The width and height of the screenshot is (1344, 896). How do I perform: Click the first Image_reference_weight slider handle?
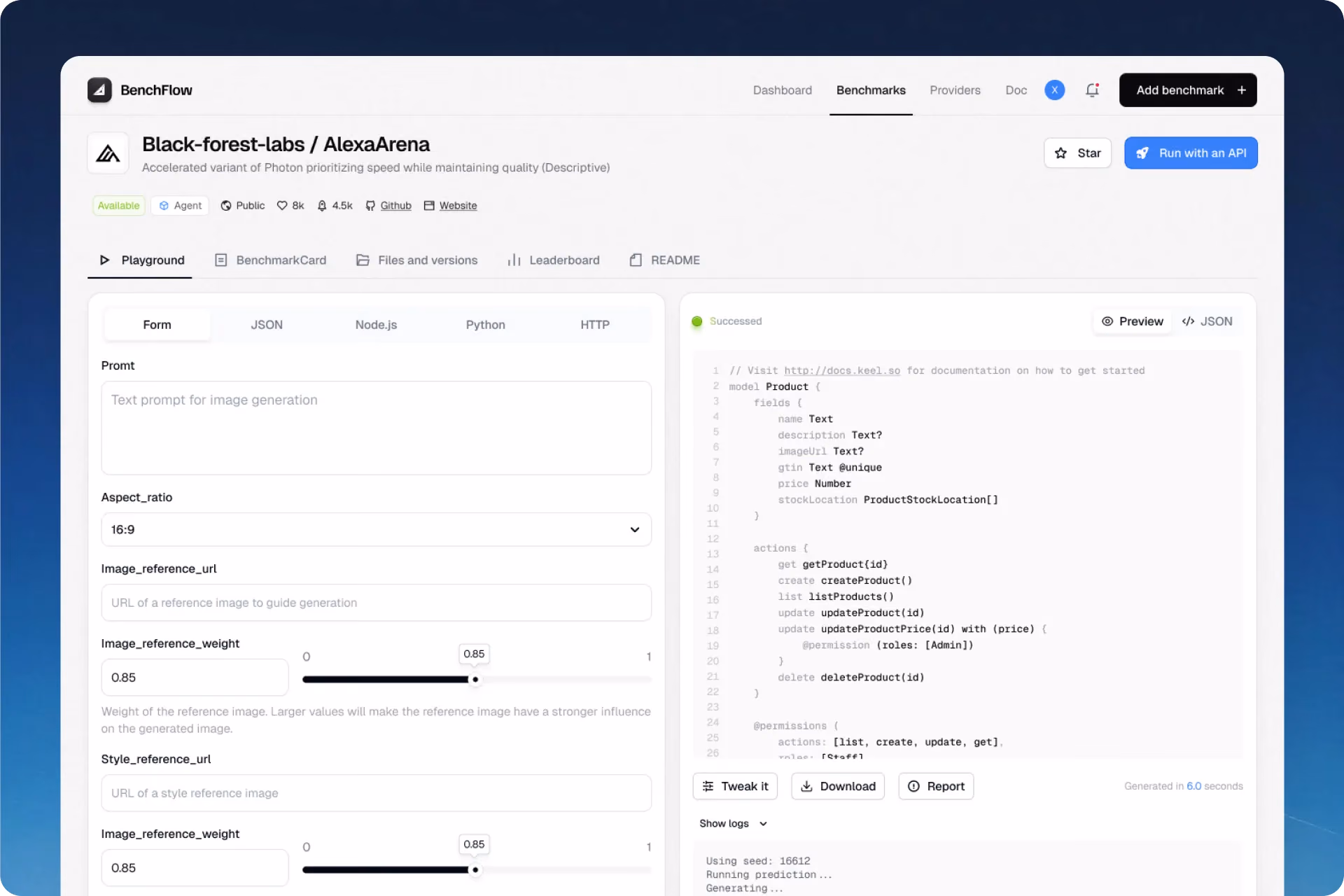tap(475, 680)
